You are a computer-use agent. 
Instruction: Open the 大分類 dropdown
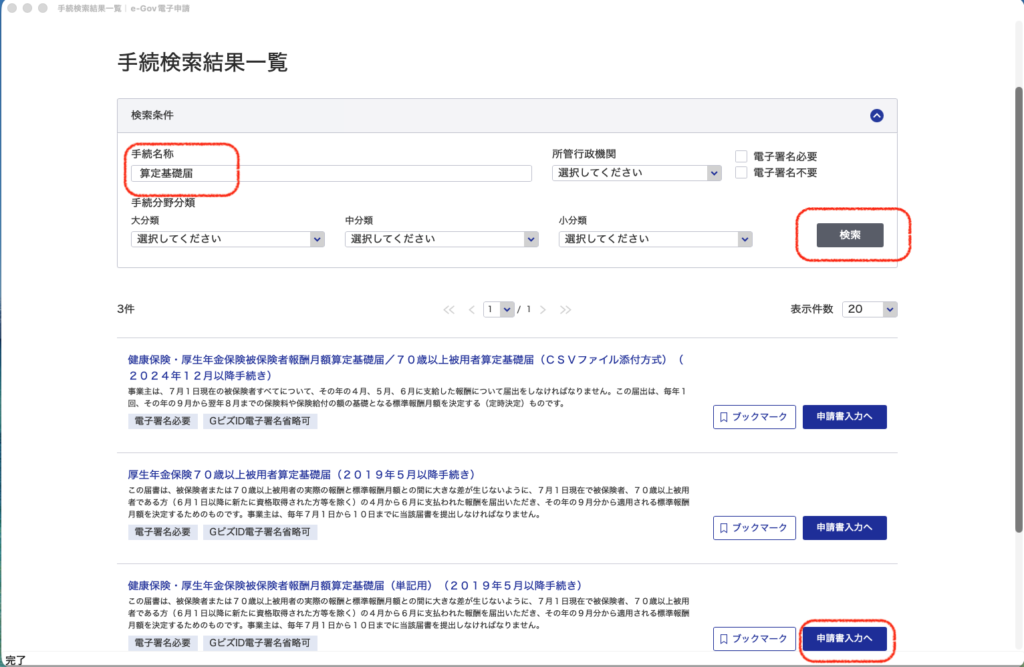tap(227, 239)
